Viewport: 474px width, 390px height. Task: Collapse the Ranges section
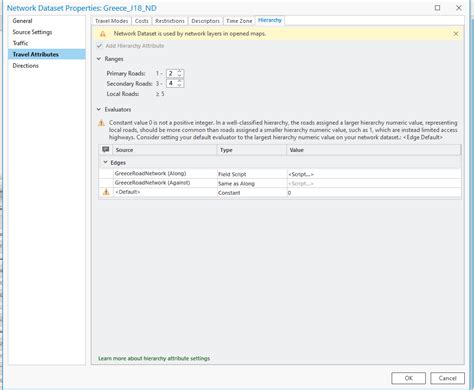(99, 59)
